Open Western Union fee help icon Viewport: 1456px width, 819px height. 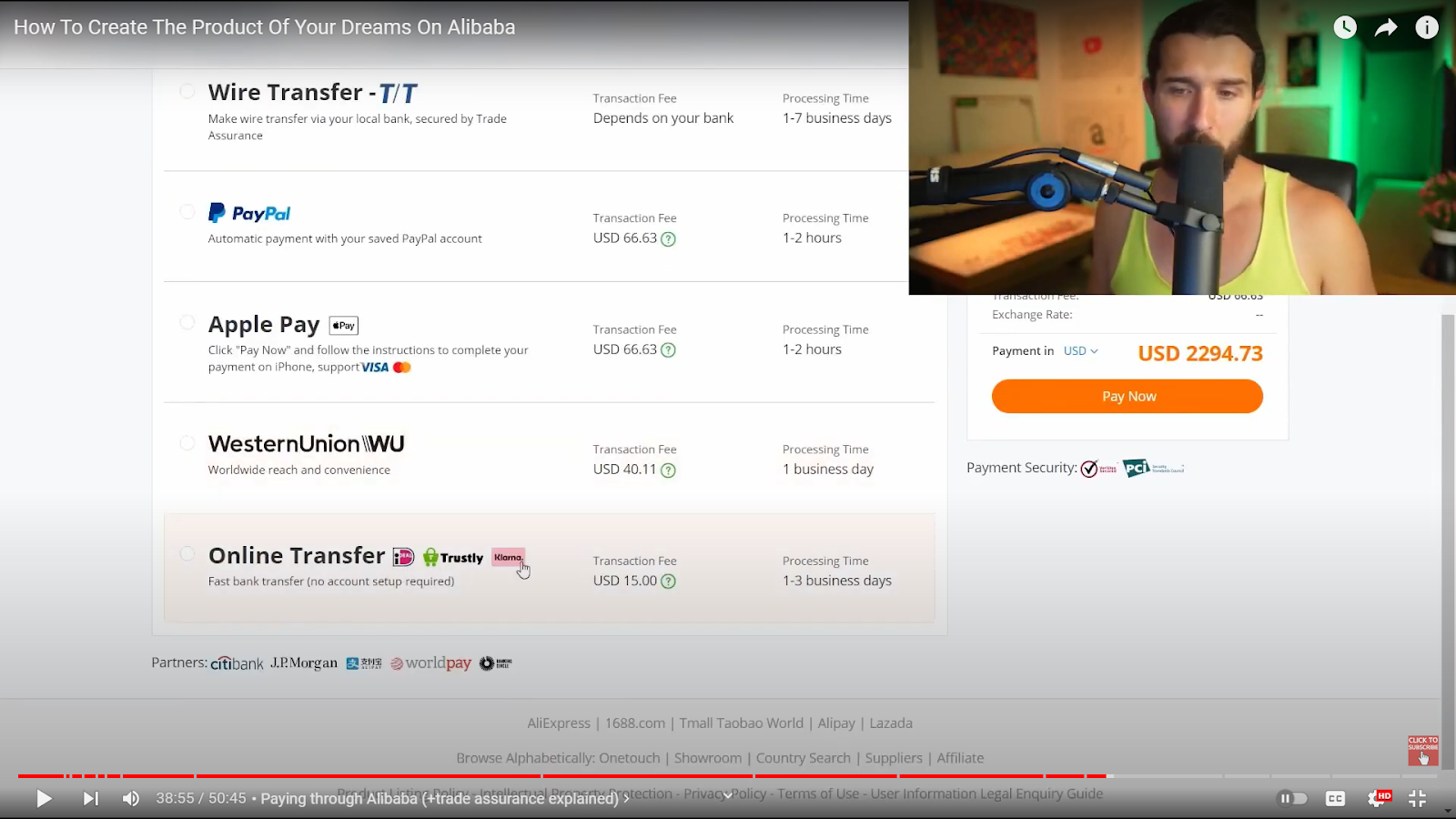pos(668,470)
